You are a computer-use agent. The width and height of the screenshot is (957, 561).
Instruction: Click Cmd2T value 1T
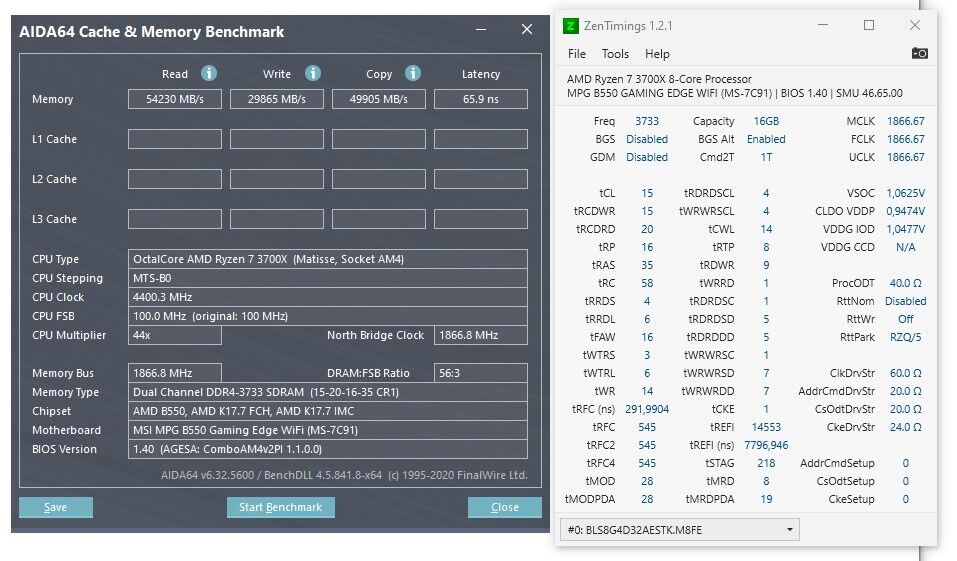tap(766, 157)
